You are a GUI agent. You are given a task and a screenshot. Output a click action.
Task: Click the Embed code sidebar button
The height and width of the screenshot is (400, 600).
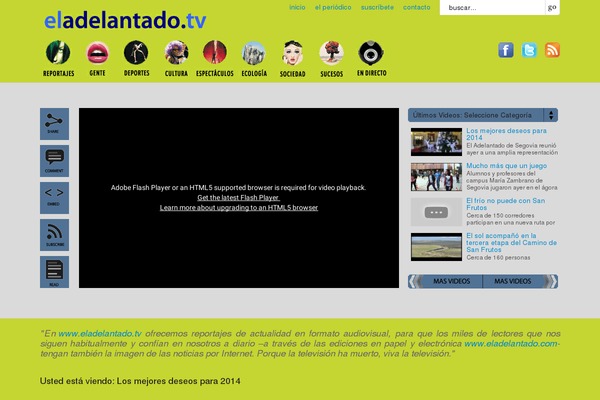point(54,198)
